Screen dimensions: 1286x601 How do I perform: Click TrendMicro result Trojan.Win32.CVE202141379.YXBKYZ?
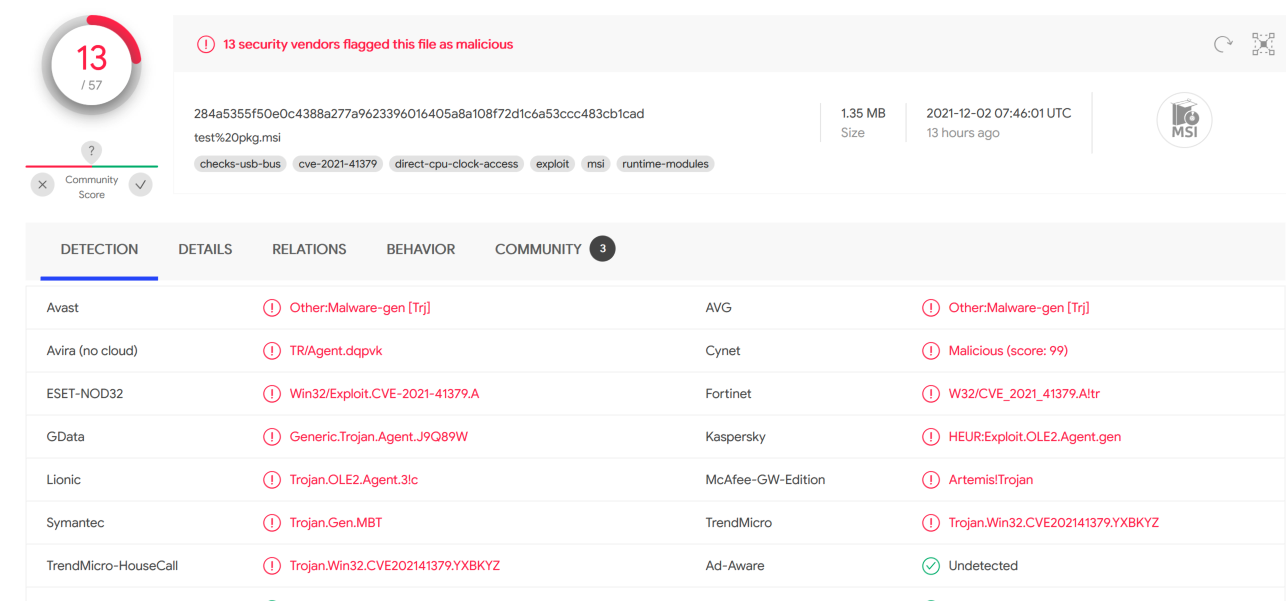point(1054,523)
